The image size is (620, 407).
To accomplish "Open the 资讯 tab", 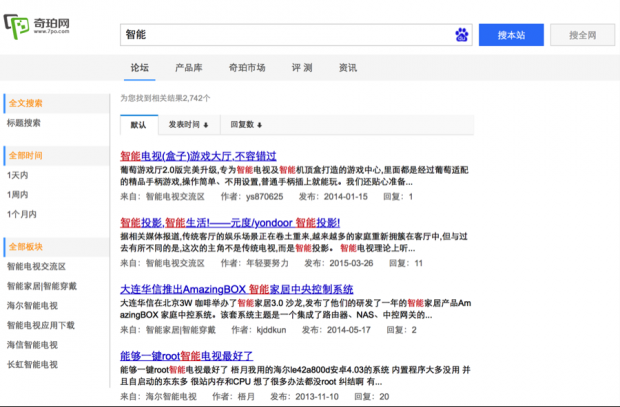I will pyautogui.click(x=348, y=68).
